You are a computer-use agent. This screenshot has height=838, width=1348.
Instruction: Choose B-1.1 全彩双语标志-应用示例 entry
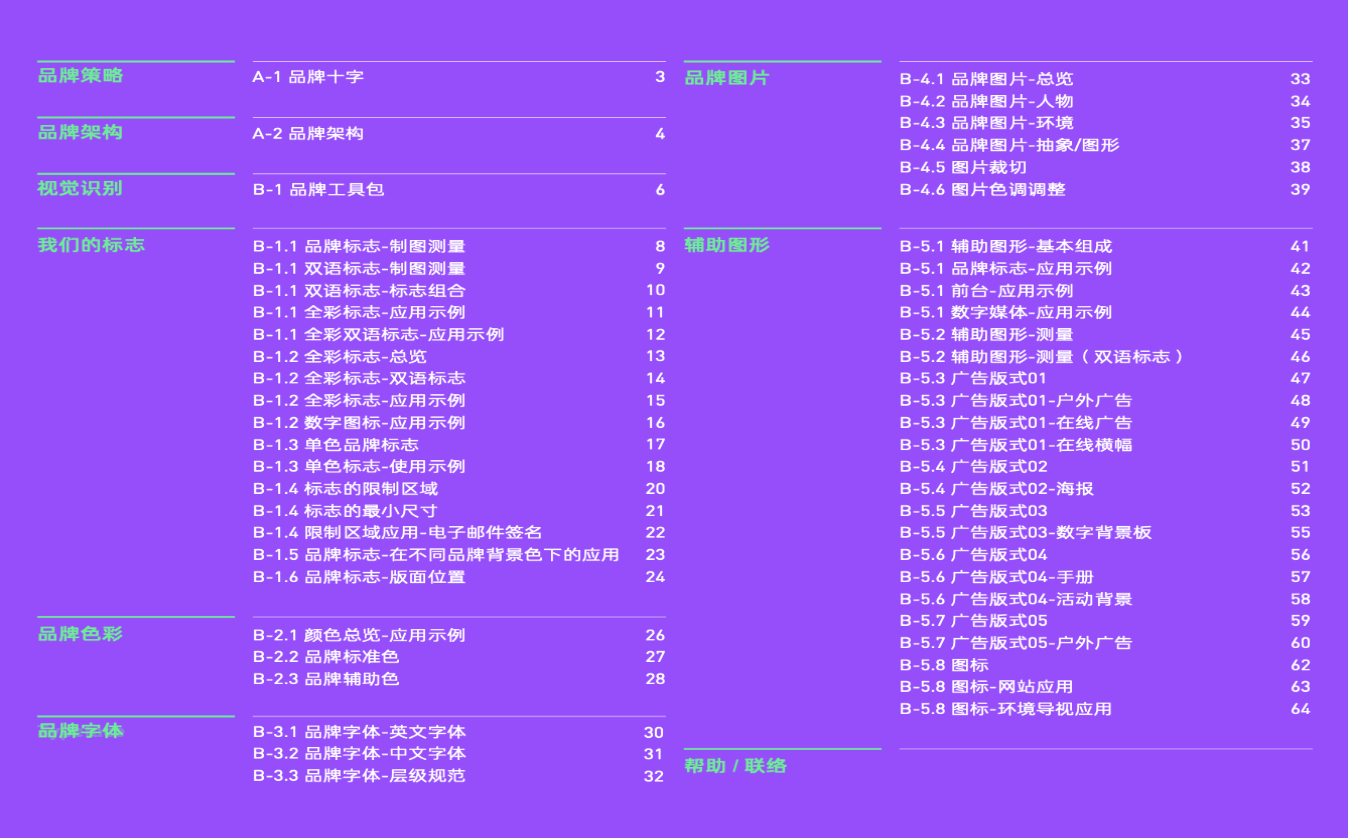point(378,334)
